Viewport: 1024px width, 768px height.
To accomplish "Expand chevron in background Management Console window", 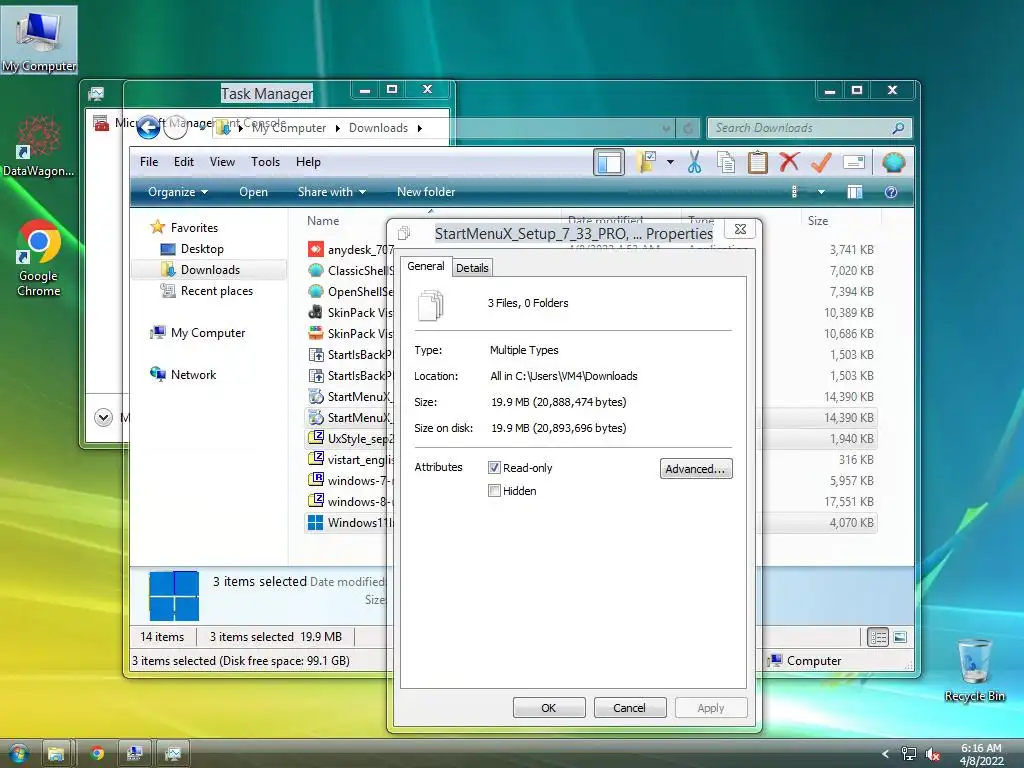I will [103, 417].
